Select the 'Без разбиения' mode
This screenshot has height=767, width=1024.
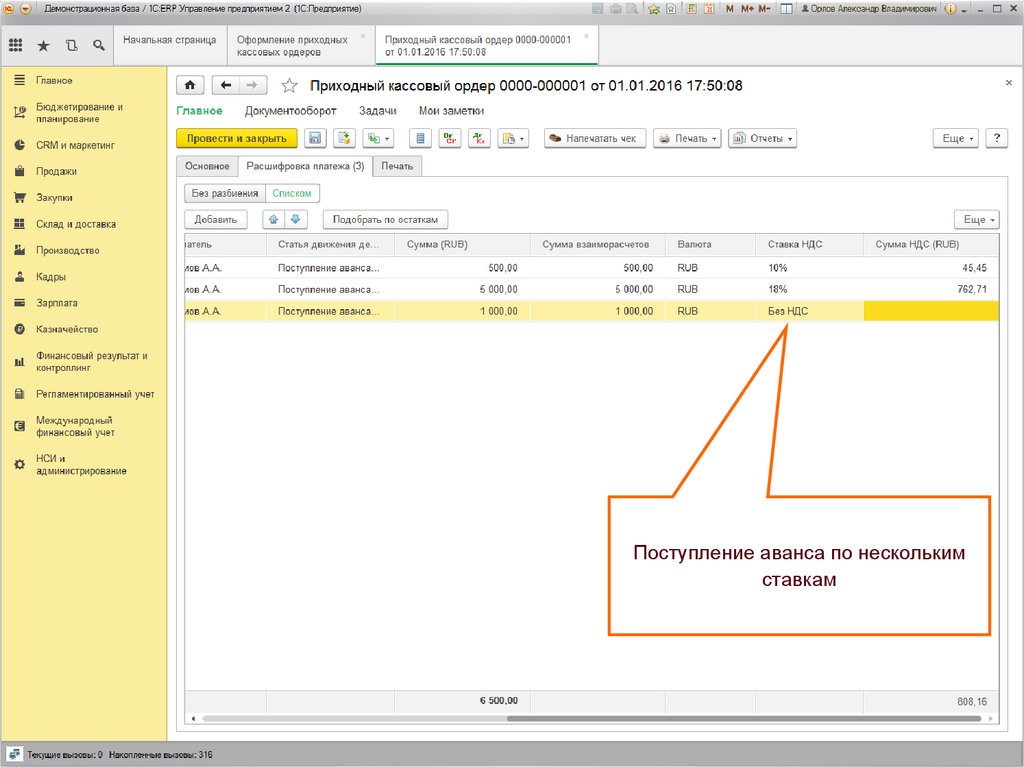pyautogui.click(x=225, y=194)
